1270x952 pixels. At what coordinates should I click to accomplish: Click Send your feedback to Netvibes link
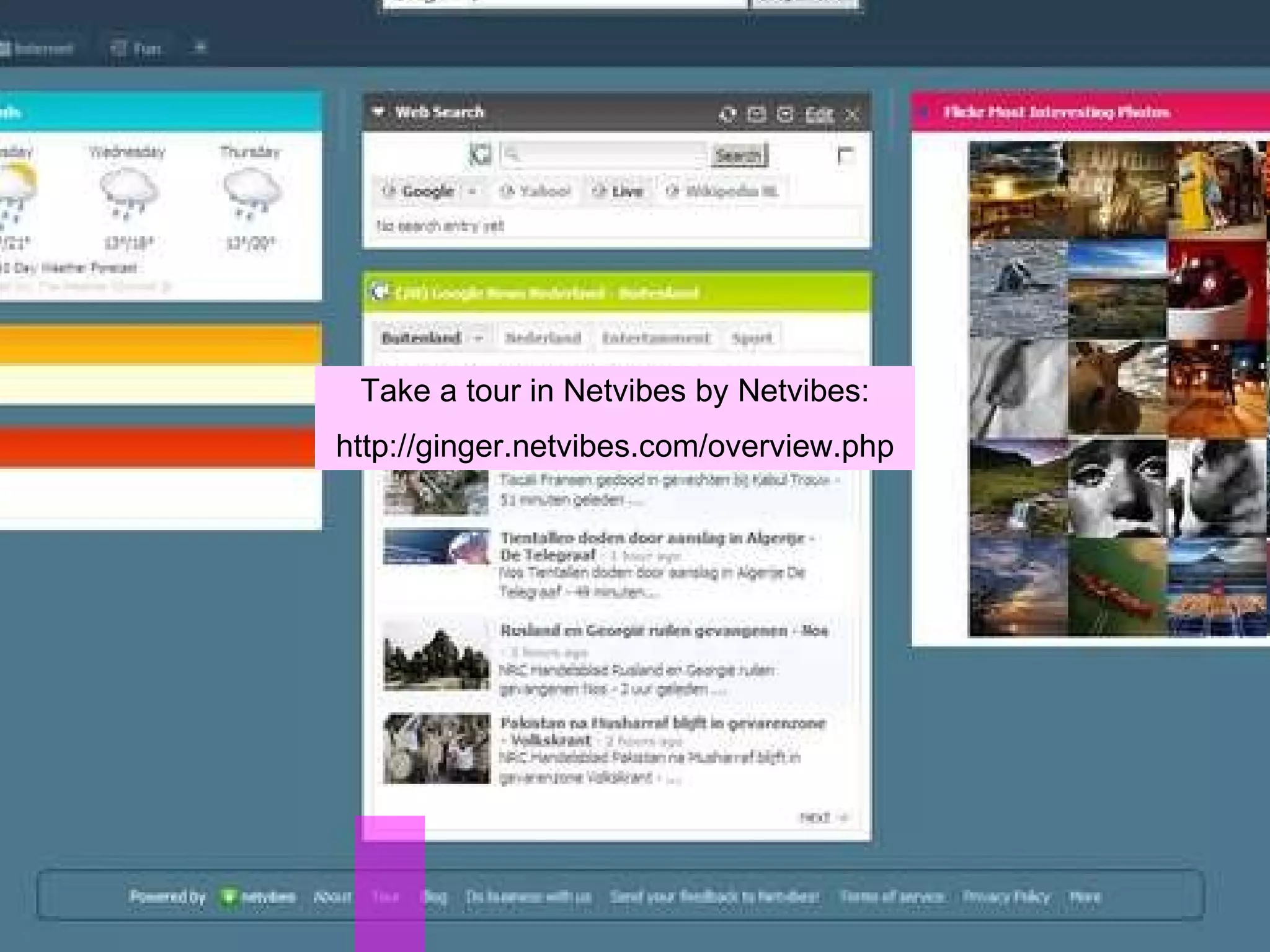click(714, 897)
